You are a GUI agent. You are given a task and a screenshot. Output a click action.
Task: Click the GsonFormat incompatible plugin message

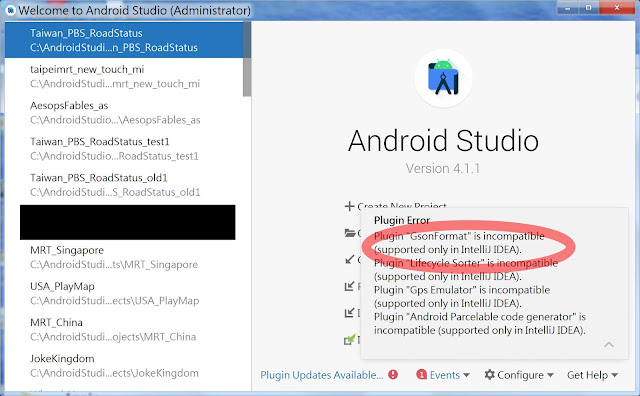pyautogui.click(x=459, y=243)
